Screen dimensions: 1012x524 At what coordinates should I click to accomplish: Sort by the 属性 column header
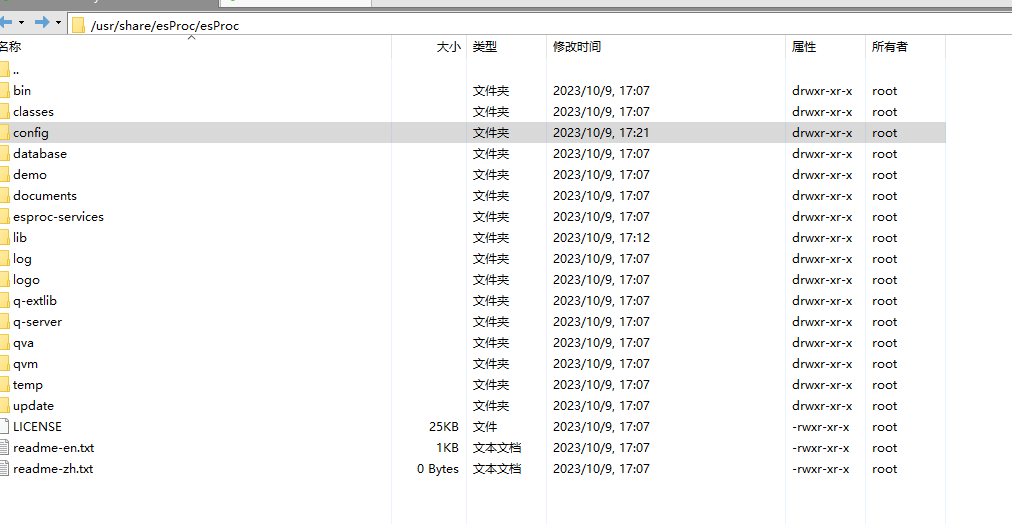[x=804, y=46]
